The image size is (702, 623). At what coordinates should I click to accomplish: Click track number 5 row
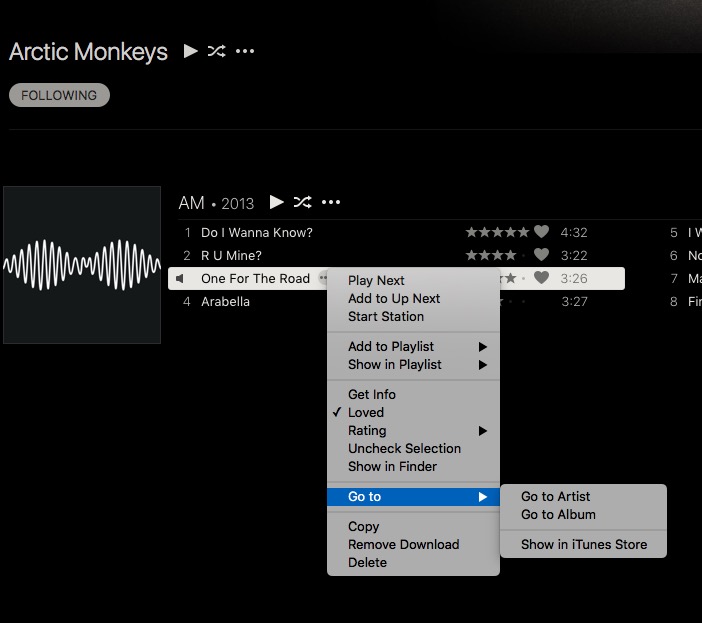click(685, 232)
